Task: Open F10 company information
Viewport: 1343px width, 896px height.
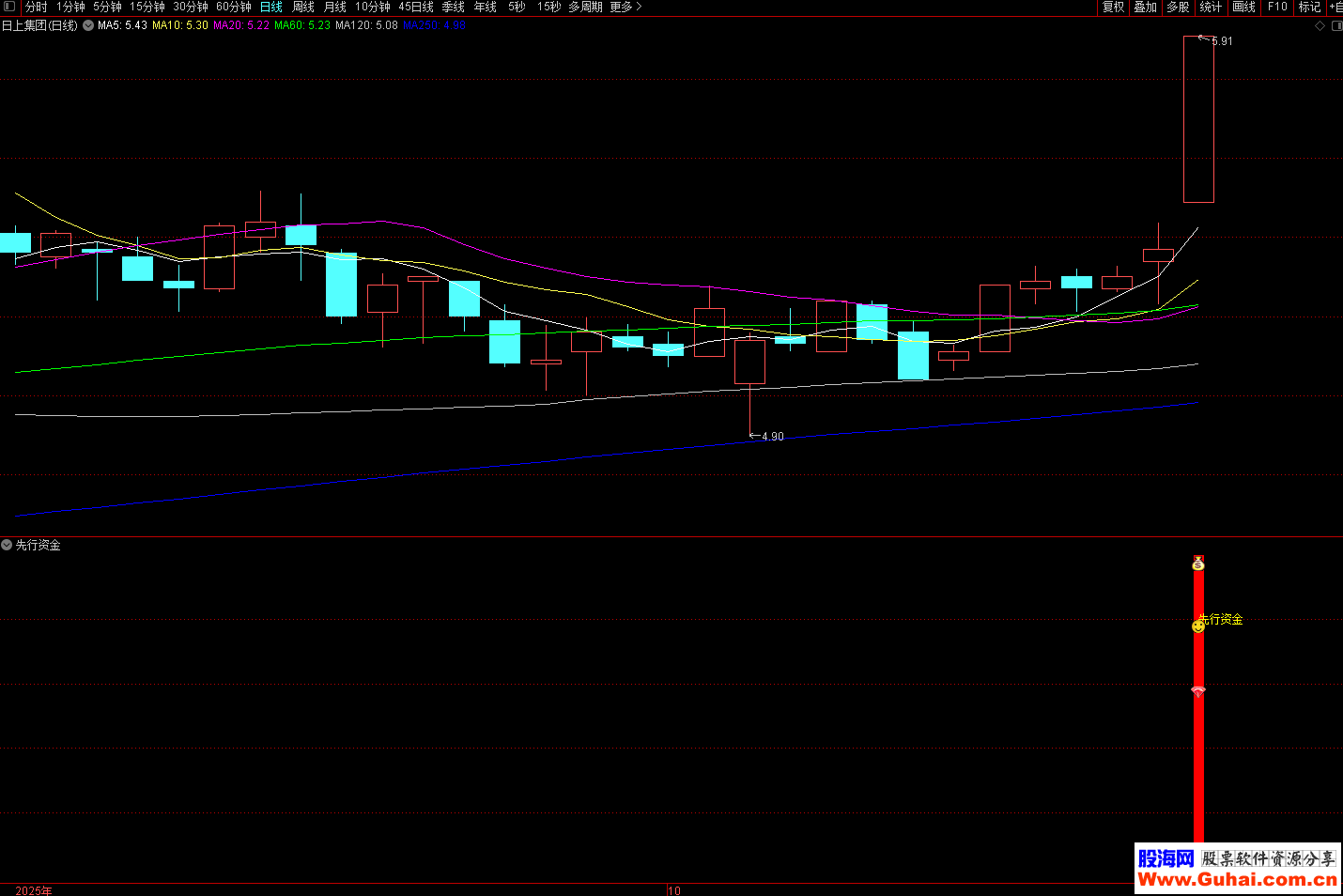Action: [x=1277, y=7]
